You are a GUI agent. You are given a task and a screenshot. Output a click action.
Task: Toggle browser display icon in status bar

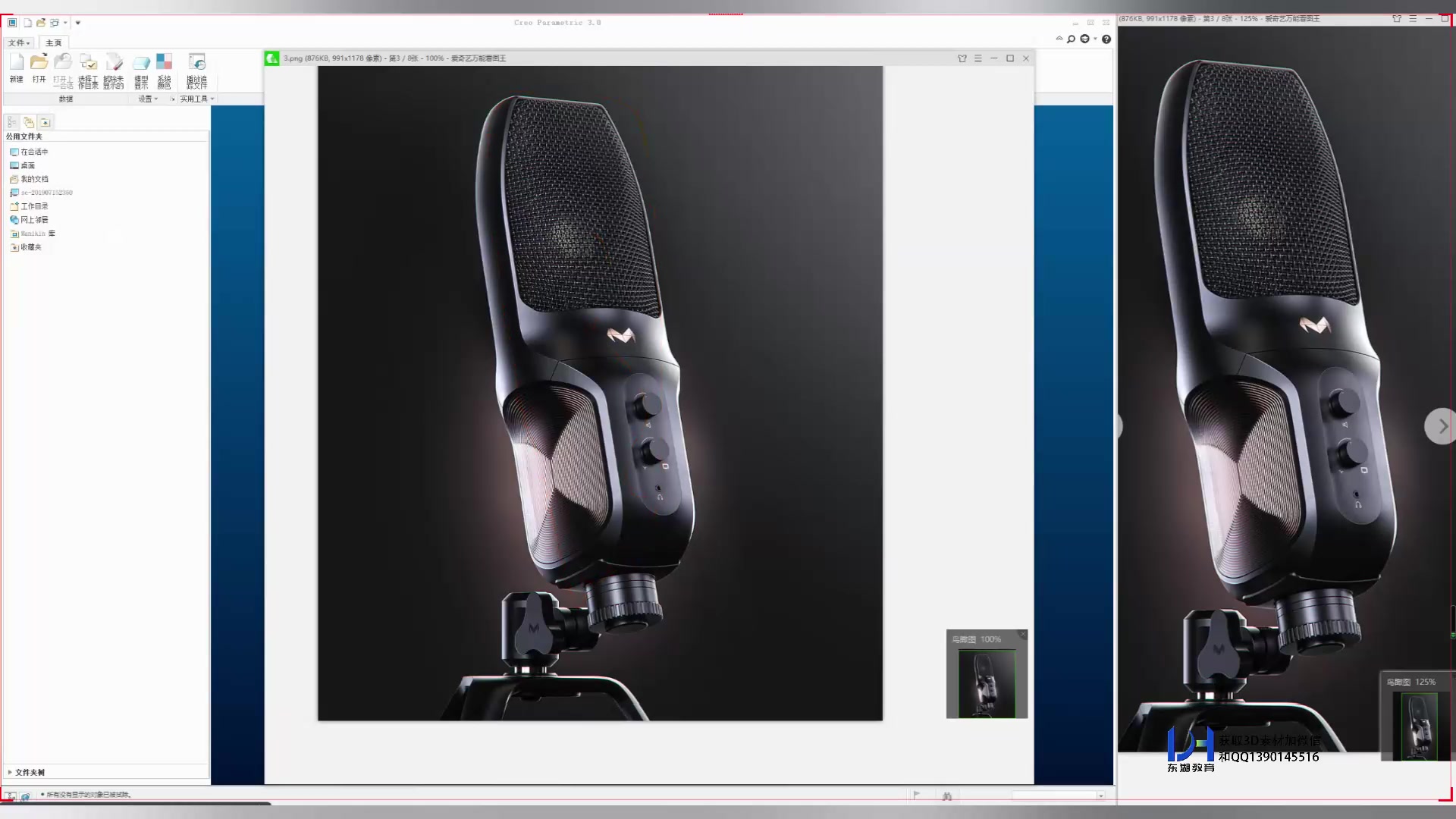click(25, 795)
